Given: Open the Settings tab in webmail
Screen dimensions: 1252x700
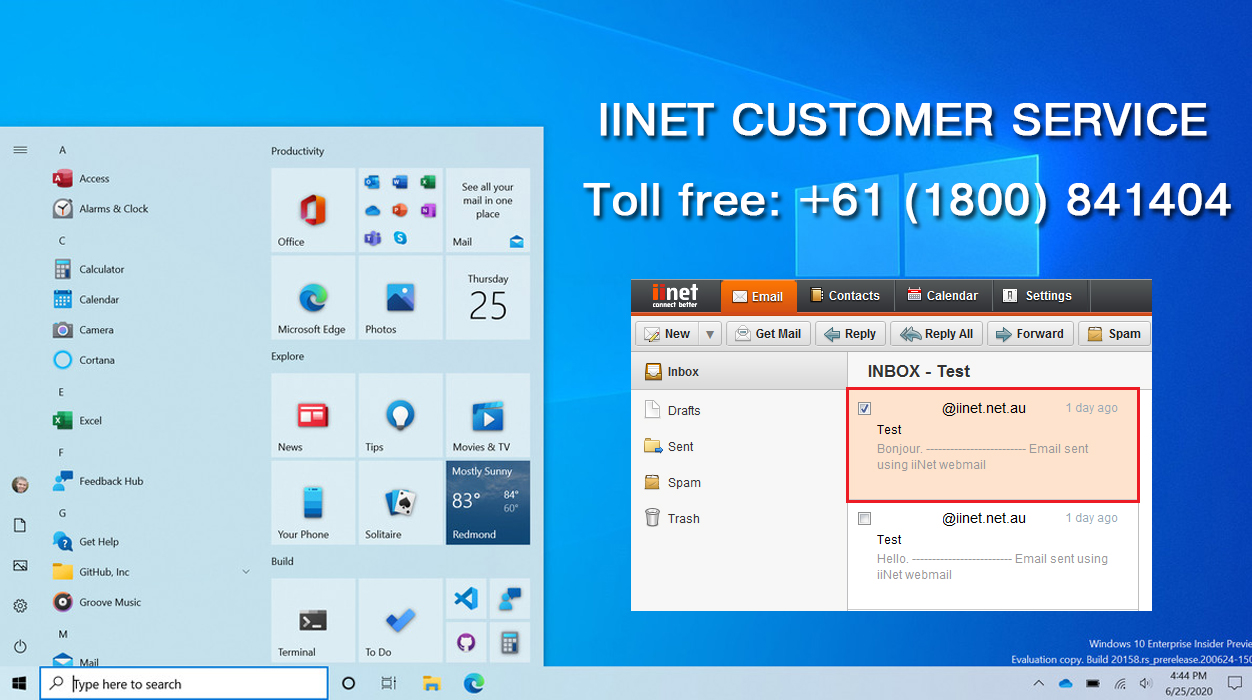Looking at the screenshot, I should [x=1040, y=295].
